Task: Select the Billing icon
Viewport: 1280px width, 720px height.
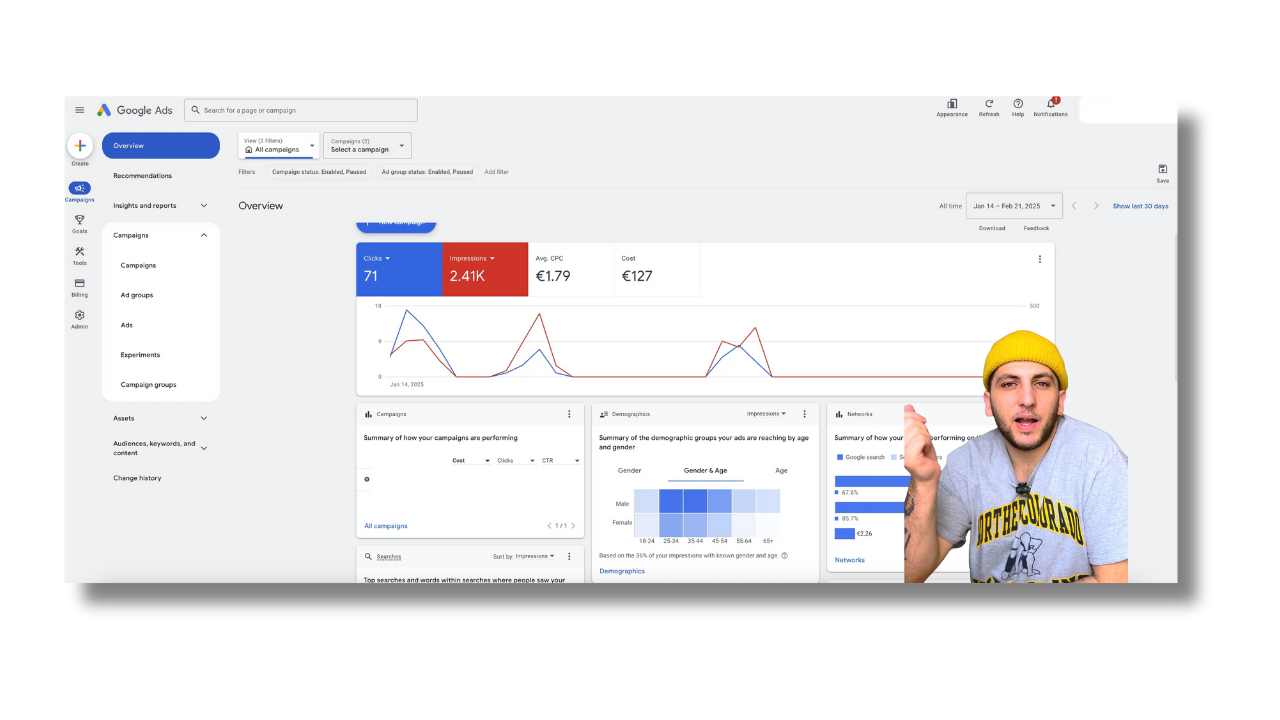Action: (x=80, y=285)
